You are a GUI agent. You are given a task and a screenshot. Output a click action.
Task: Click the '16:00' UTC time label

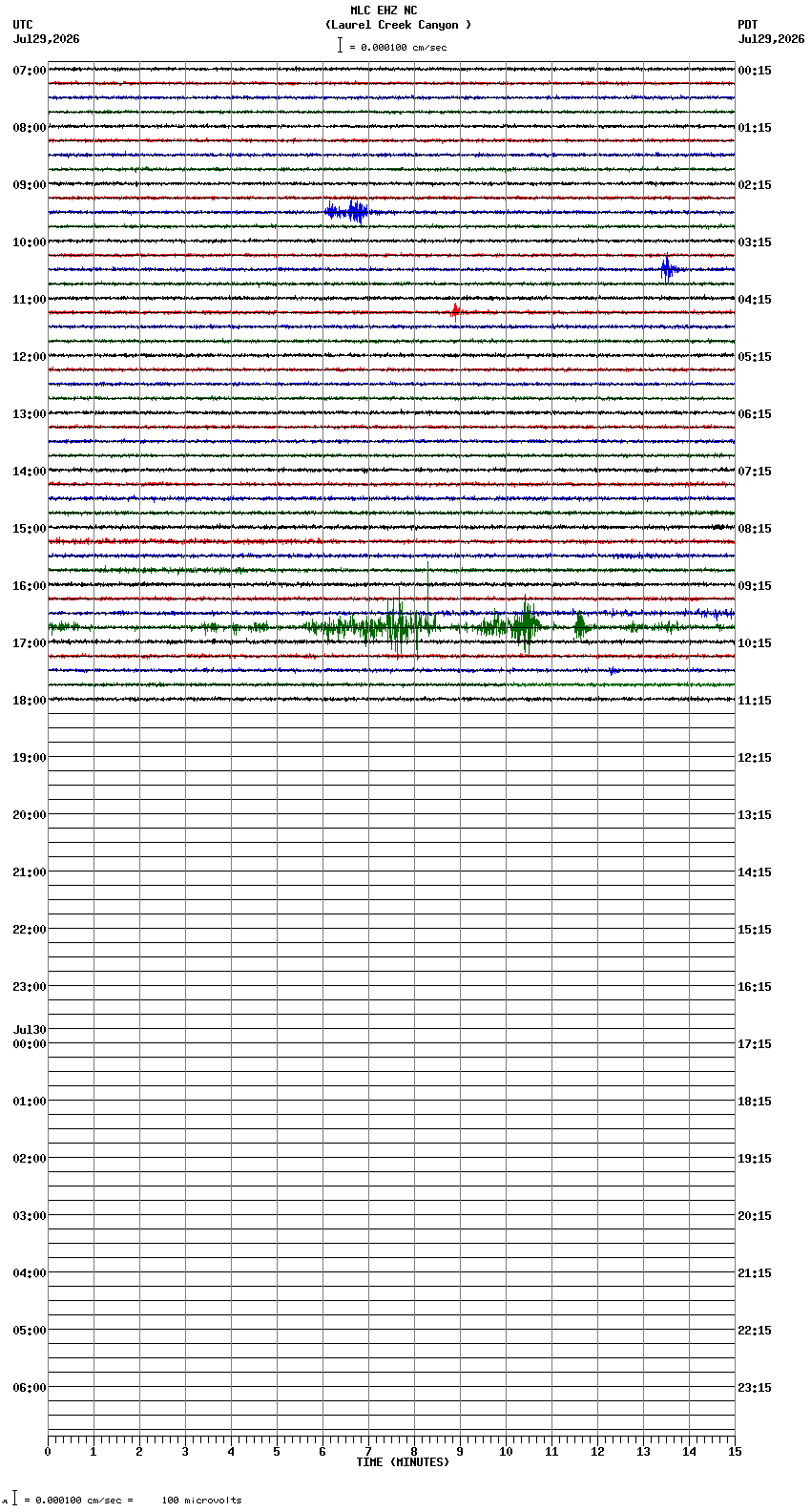point(30,586)
